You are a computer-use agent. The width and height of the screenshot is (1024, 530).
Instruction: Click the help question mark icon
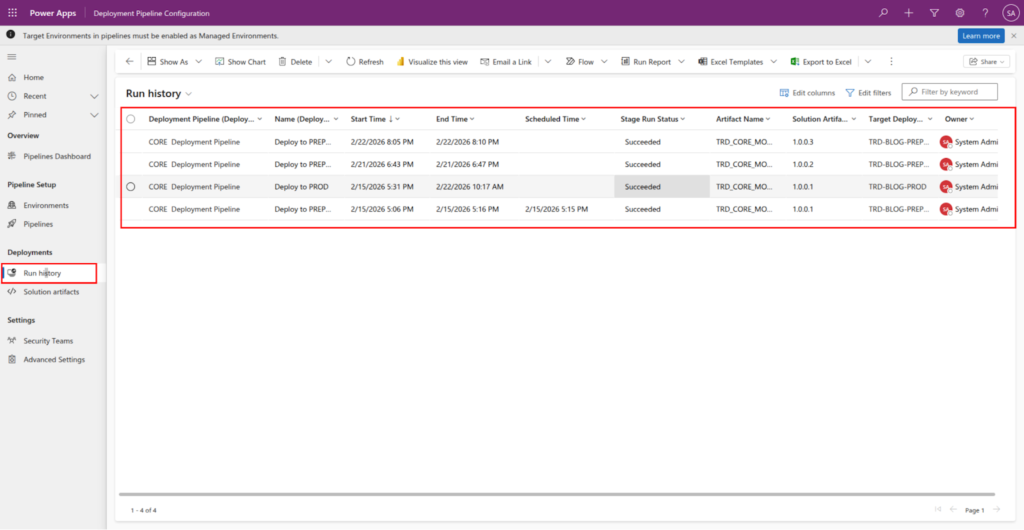[x=985, y=13]
